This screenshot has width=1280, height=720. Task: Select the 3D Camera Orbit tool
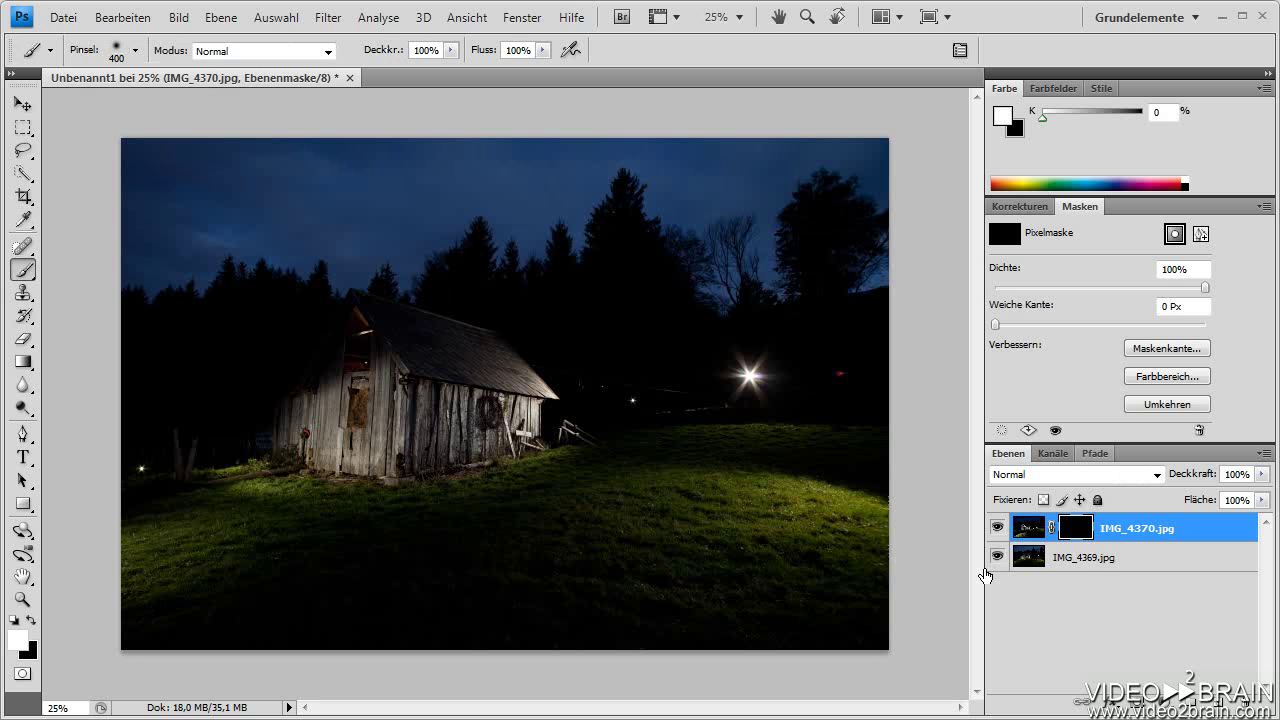pyautogui.click(x=22, y=553)
